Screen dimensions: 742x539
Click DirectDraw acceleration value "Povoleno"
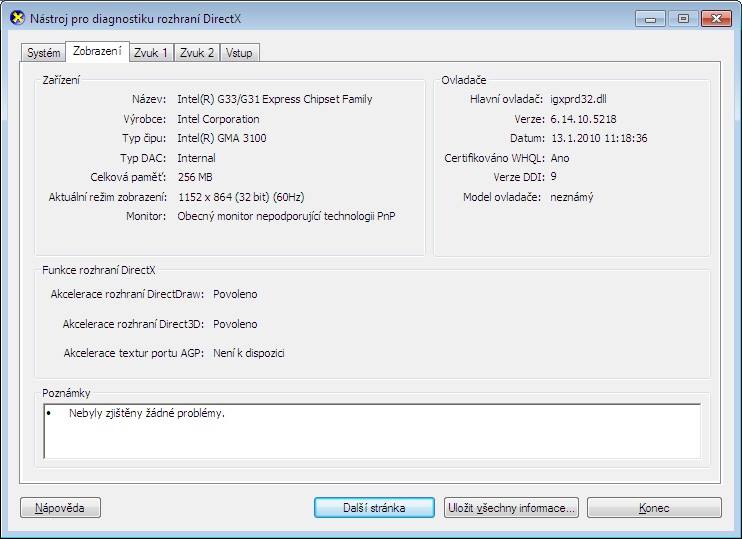235,294
